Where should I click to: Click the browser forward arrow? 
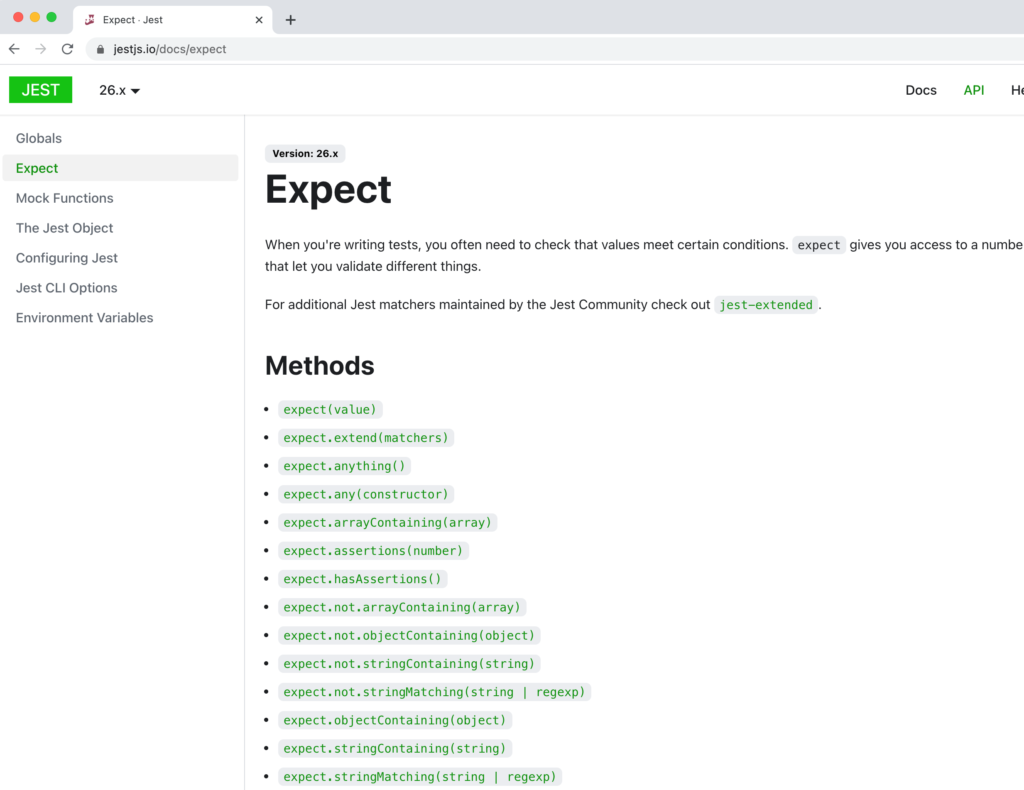(x=40, y=49)
